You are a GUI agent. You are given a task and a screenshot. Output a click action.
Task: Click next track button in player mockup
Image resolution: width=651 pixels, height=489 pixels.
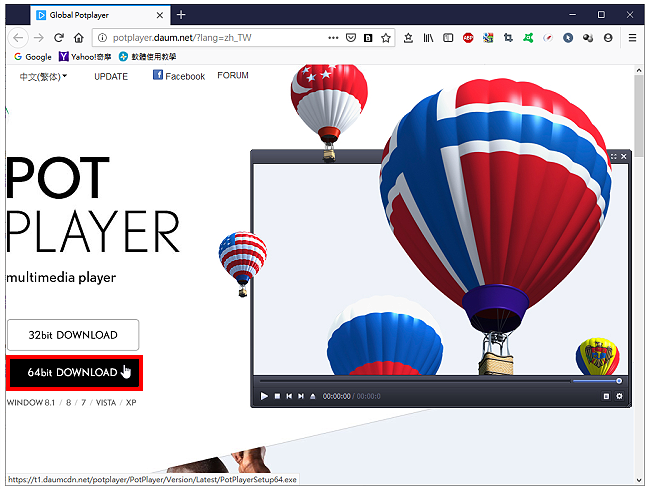301,396
